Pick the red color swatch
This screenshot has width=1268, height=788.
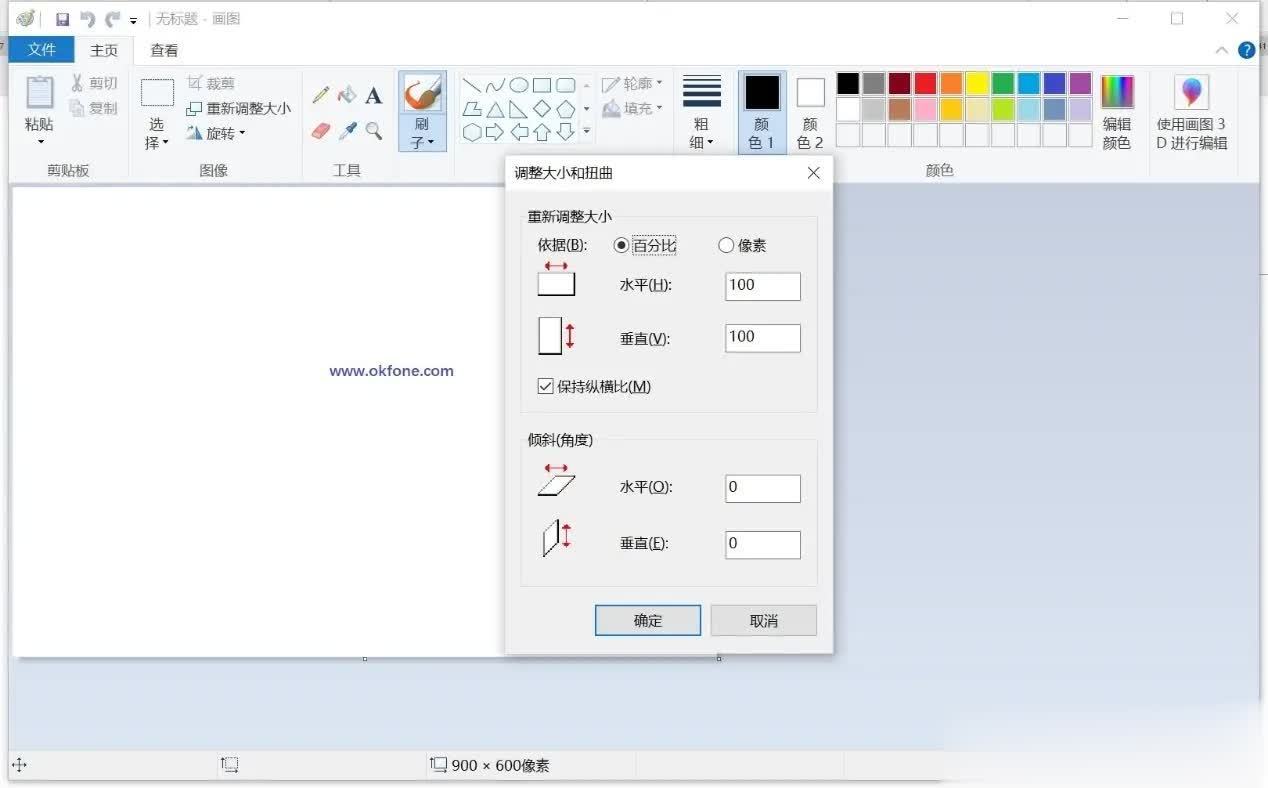pyautogui.click(x=925, y=83)
